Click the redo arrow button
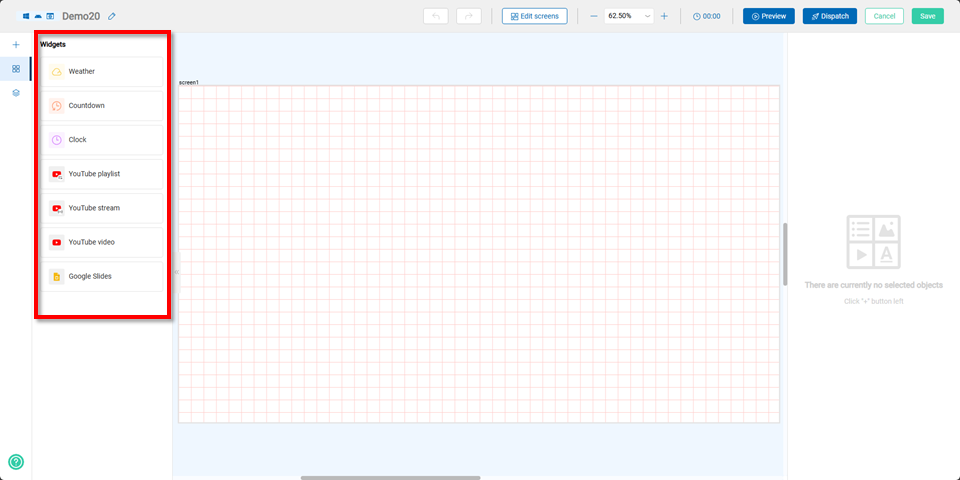The height and width of the screenshot is (480, 960). coord(468,16)
